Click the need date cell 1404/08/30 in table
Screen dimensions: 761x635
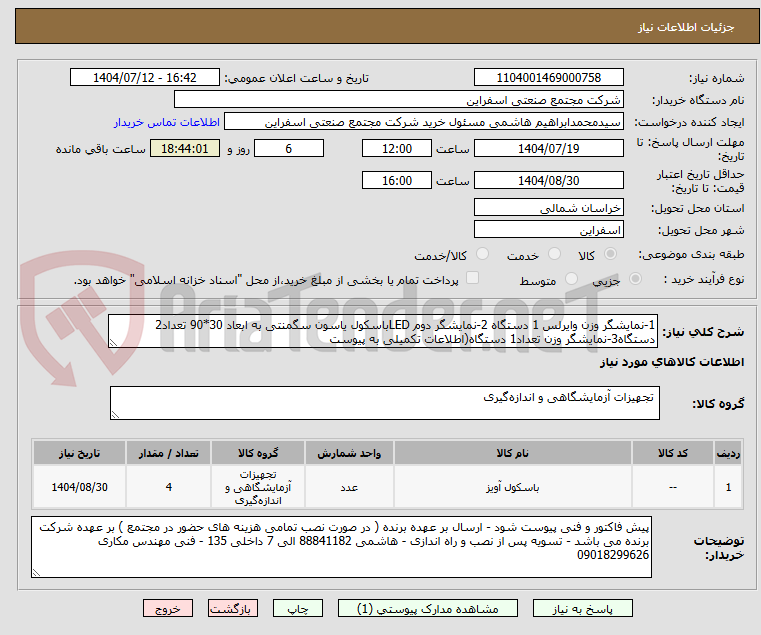point(79,487)
